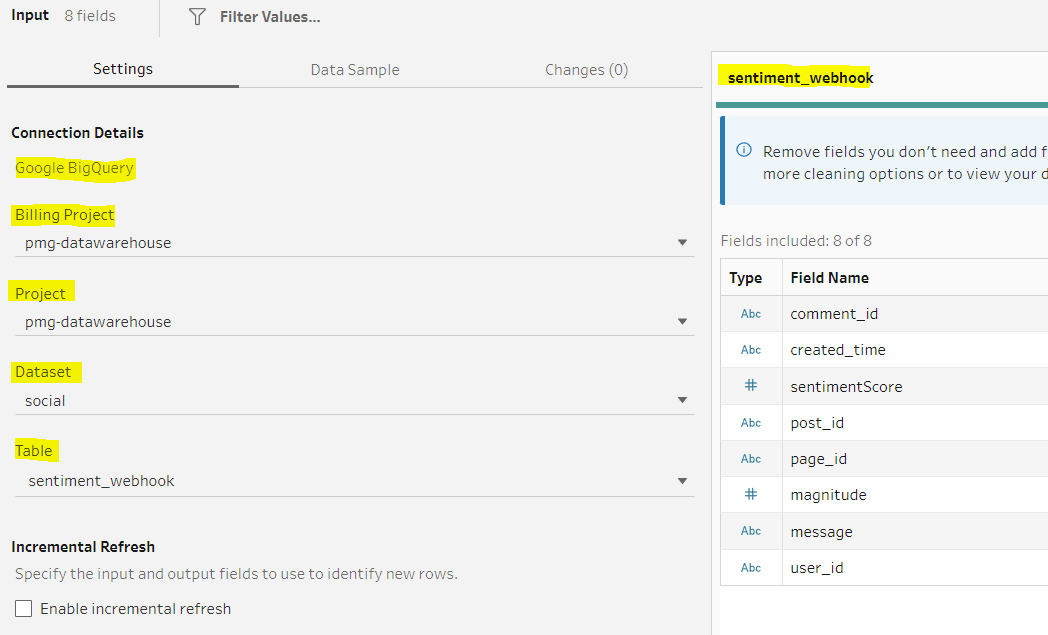The width and height of the screenshot is (1048, 635).
Task: Click the Abc type icon for user_id
Action: point(750,568)
